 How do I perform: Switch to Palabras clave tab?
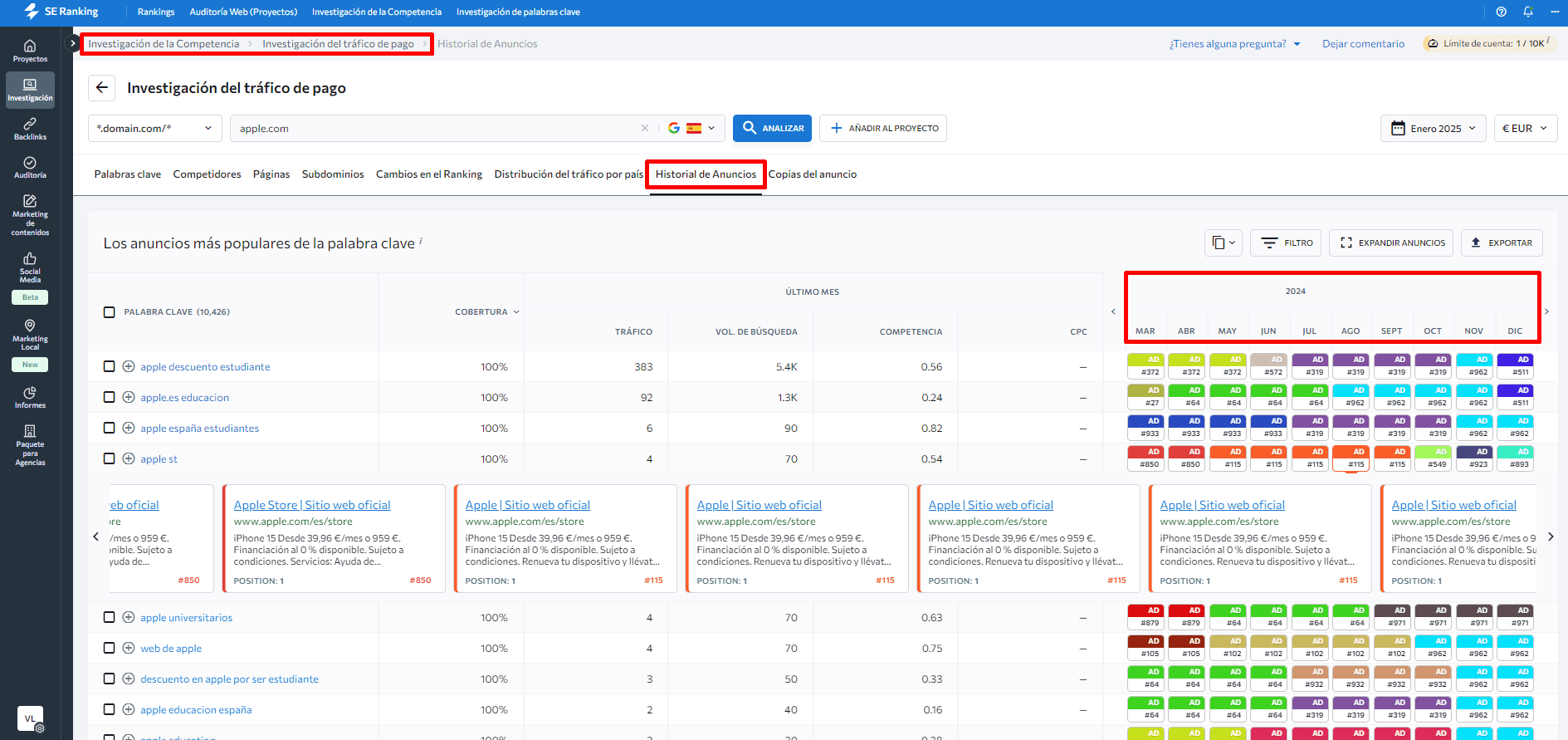click(x=128, y=174)
